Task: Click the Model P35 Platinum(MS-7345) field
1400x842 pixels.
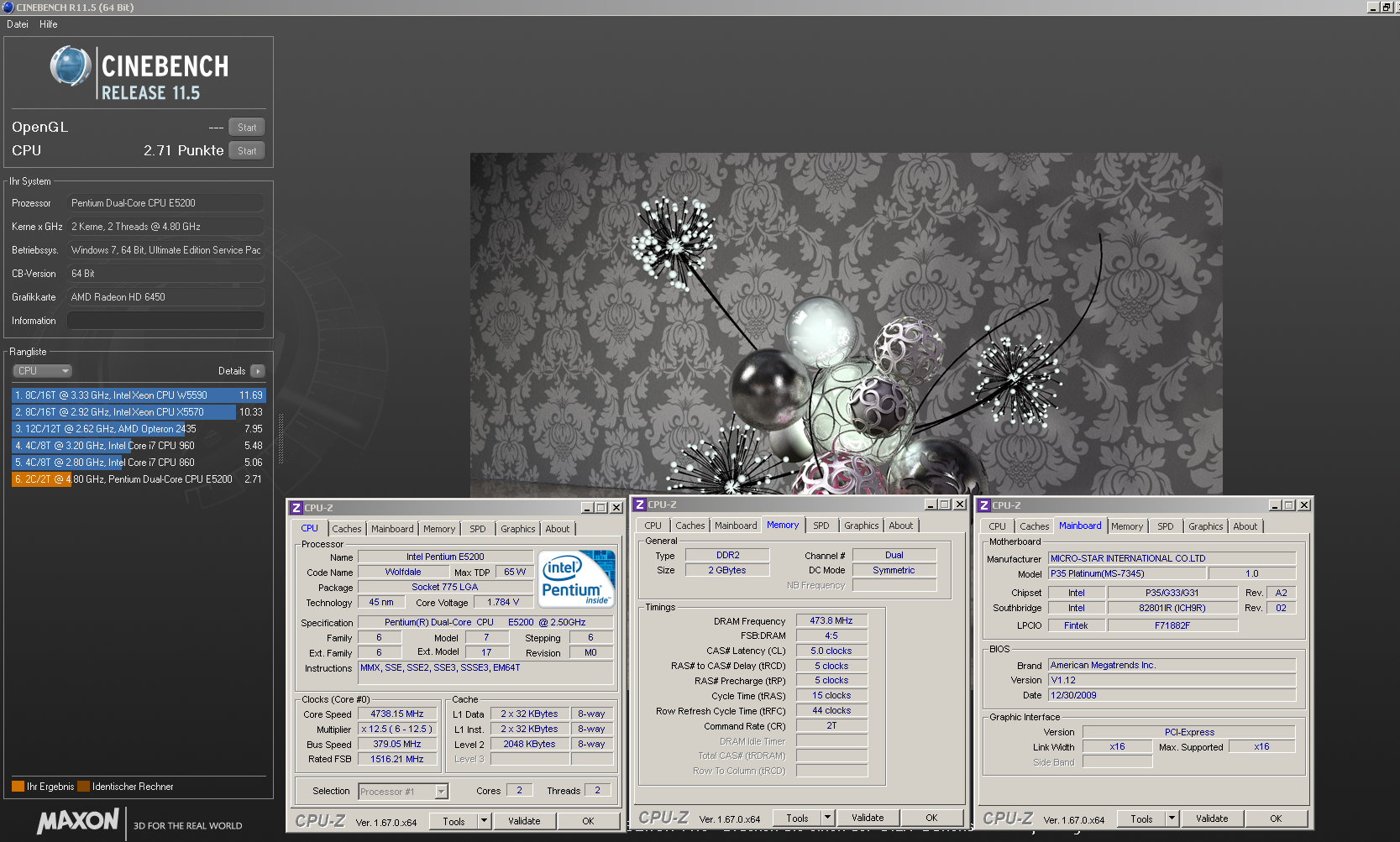Action: coord(1127,574)
